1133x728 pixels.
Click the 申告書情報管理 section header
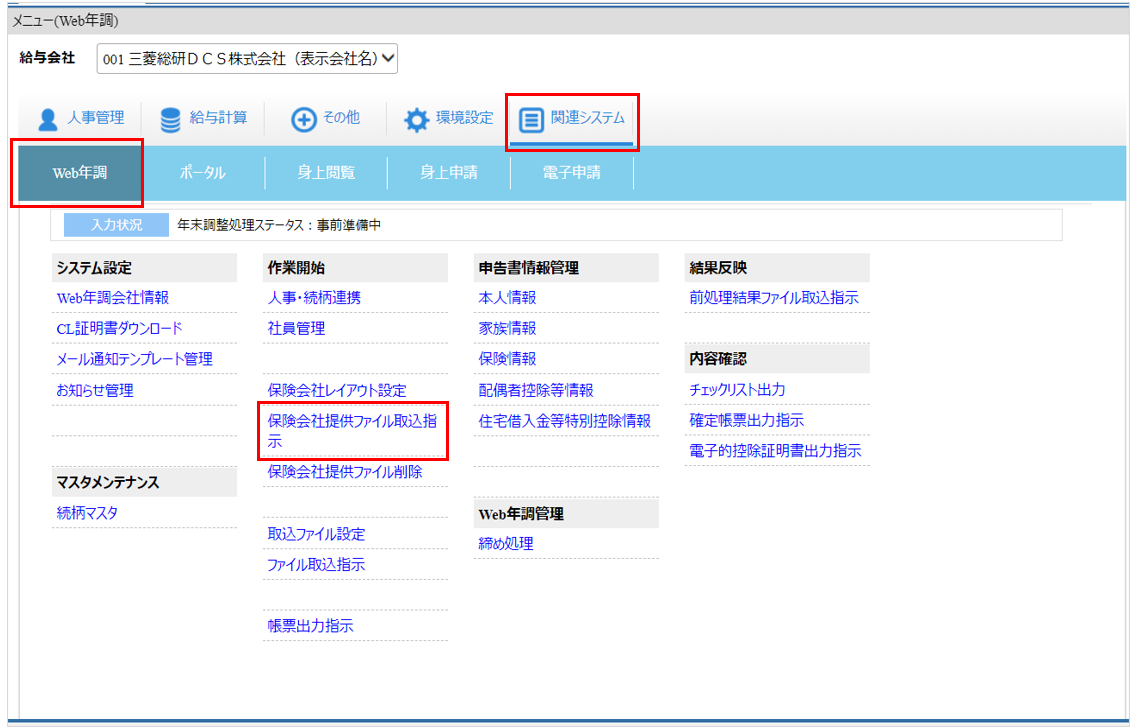(566, 268)
